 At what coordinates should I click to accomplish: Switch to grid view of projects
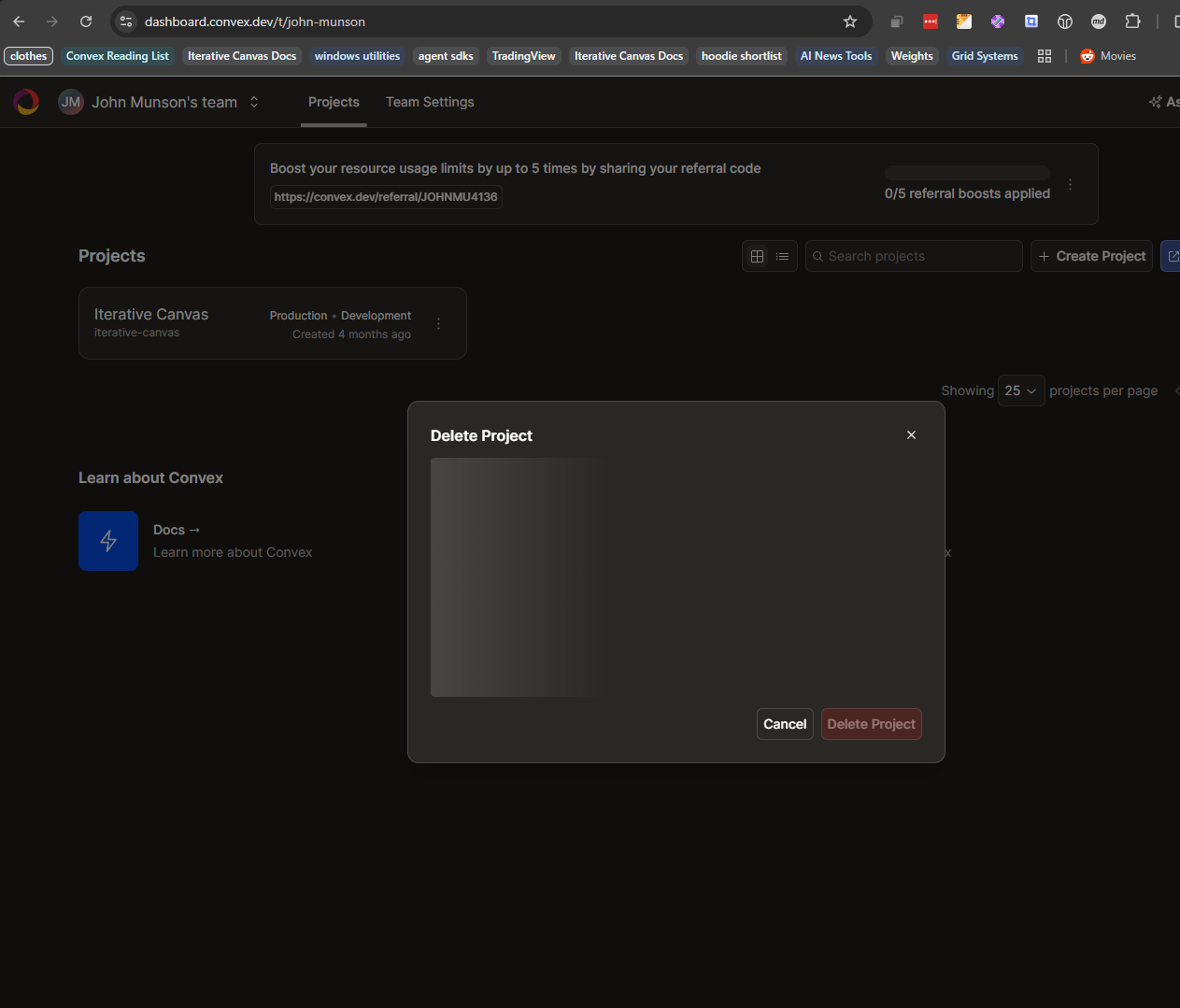coord(758,256)
